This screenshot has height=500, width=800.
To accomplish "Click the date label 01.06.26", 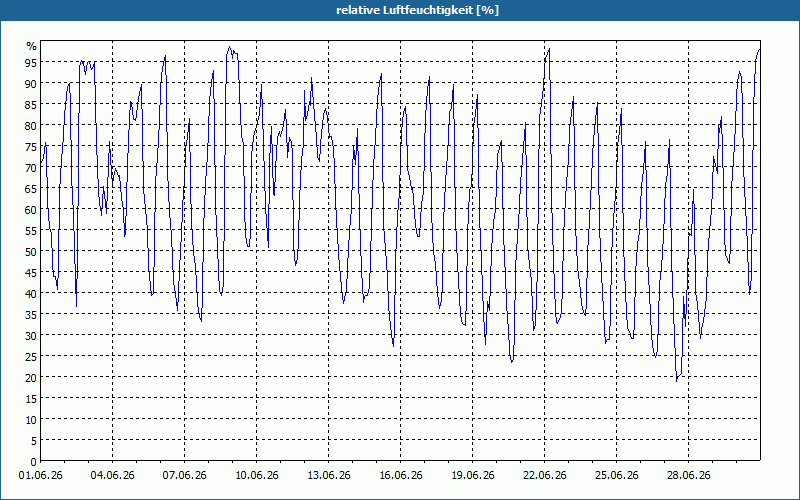I will tap(40, 475).
